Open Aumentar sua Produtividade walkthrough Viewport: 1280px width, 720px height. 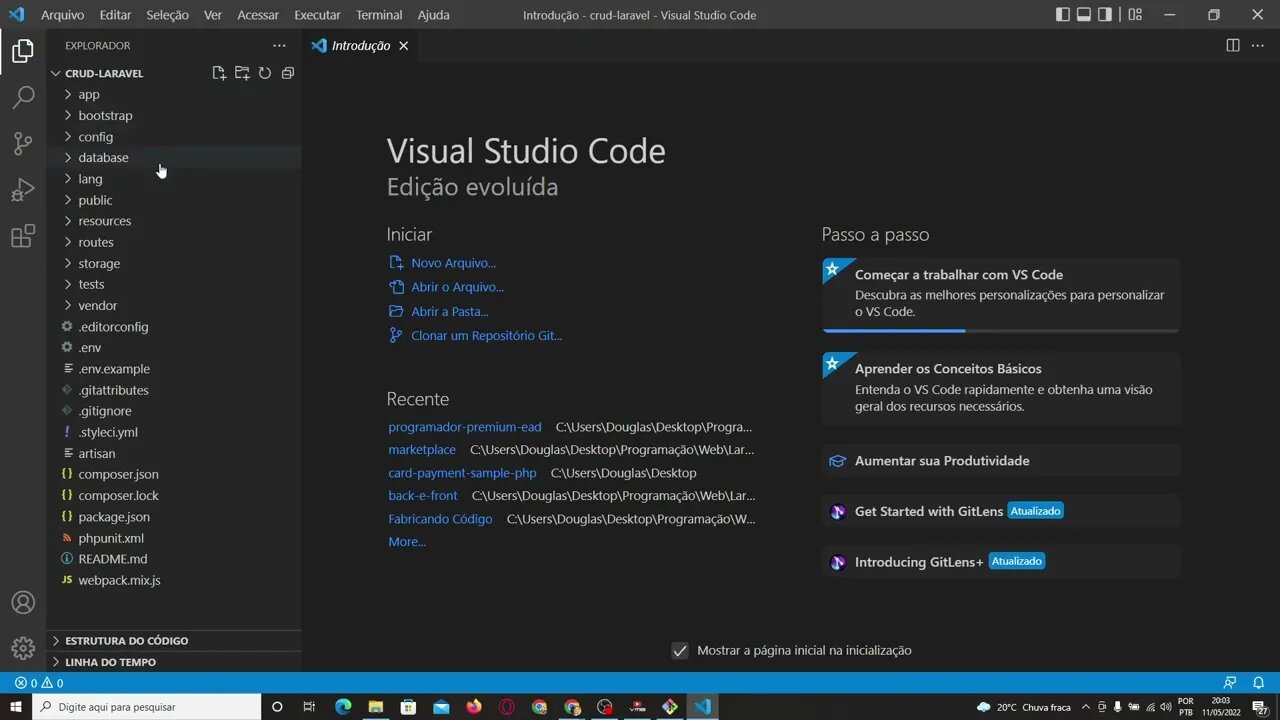pos(1001,461)
